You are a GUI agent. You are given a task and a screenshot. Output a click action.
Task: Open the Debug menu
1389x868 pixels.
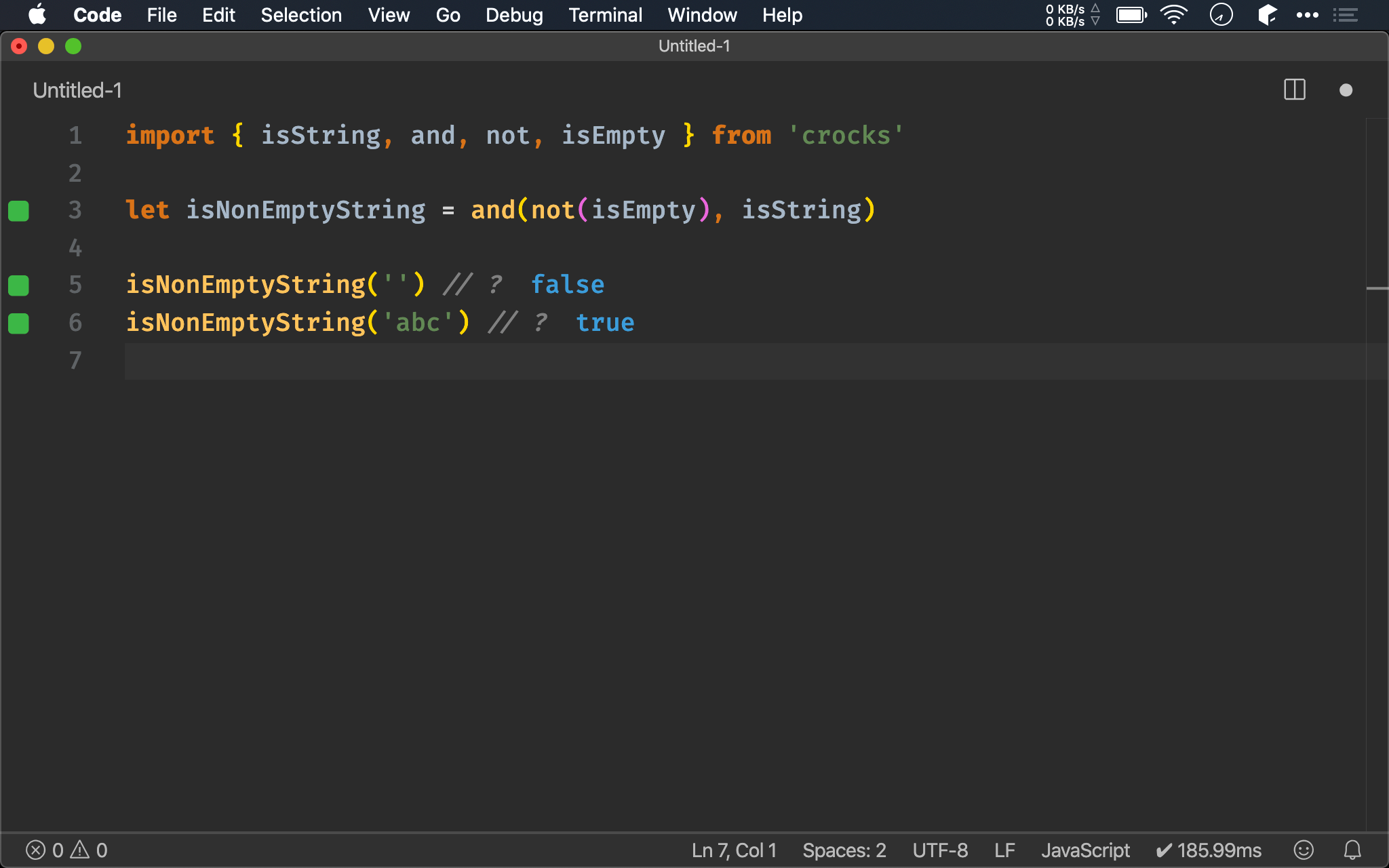[514, 15]
